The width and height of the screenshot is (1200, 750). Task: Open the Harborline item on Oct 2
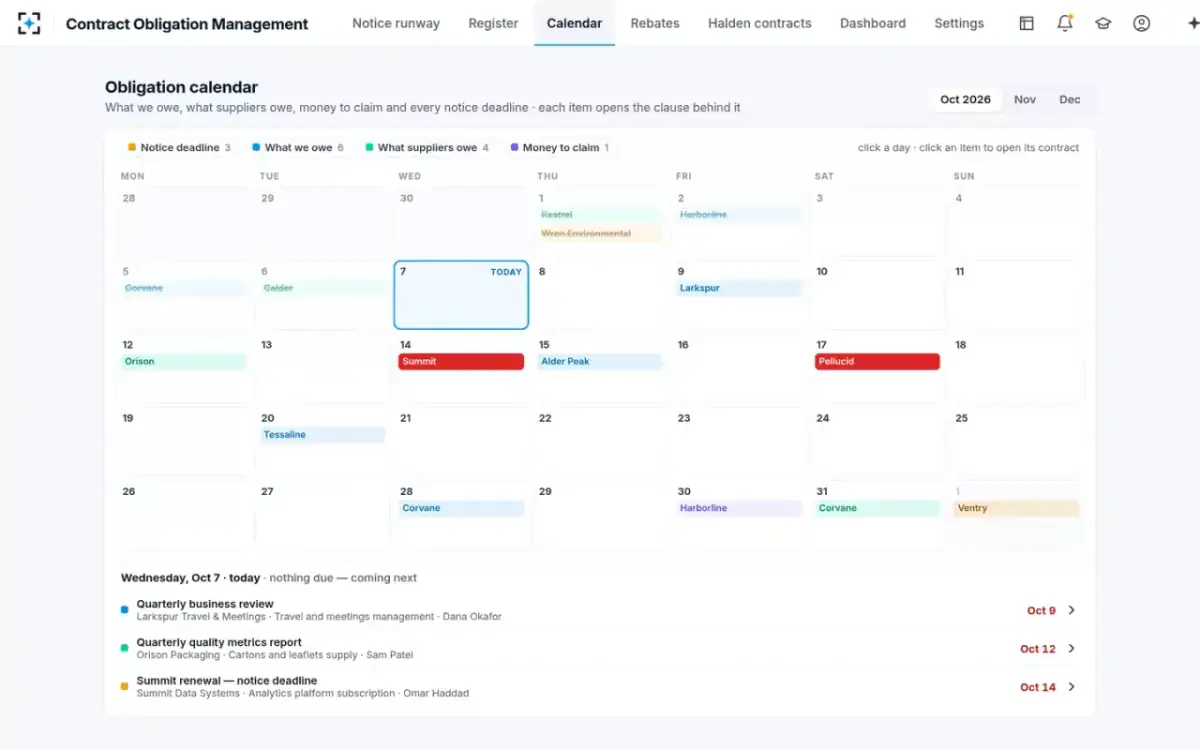click(739, 215)
